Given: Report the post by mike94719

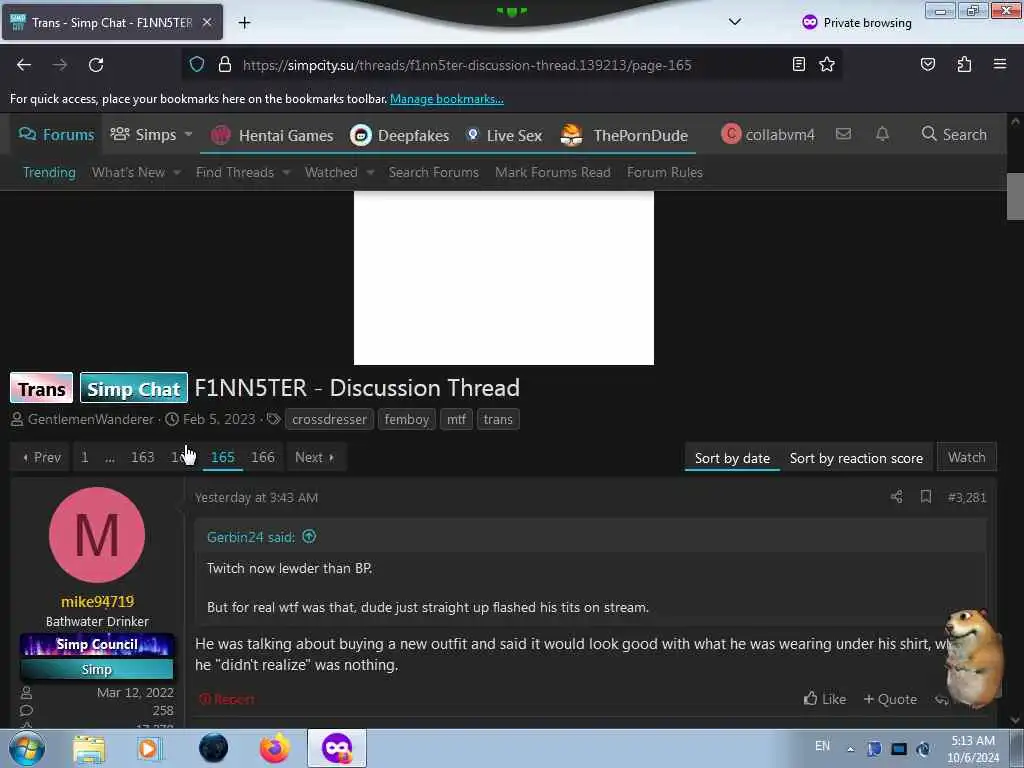Looking at the screenshot, I should (227, 699).
